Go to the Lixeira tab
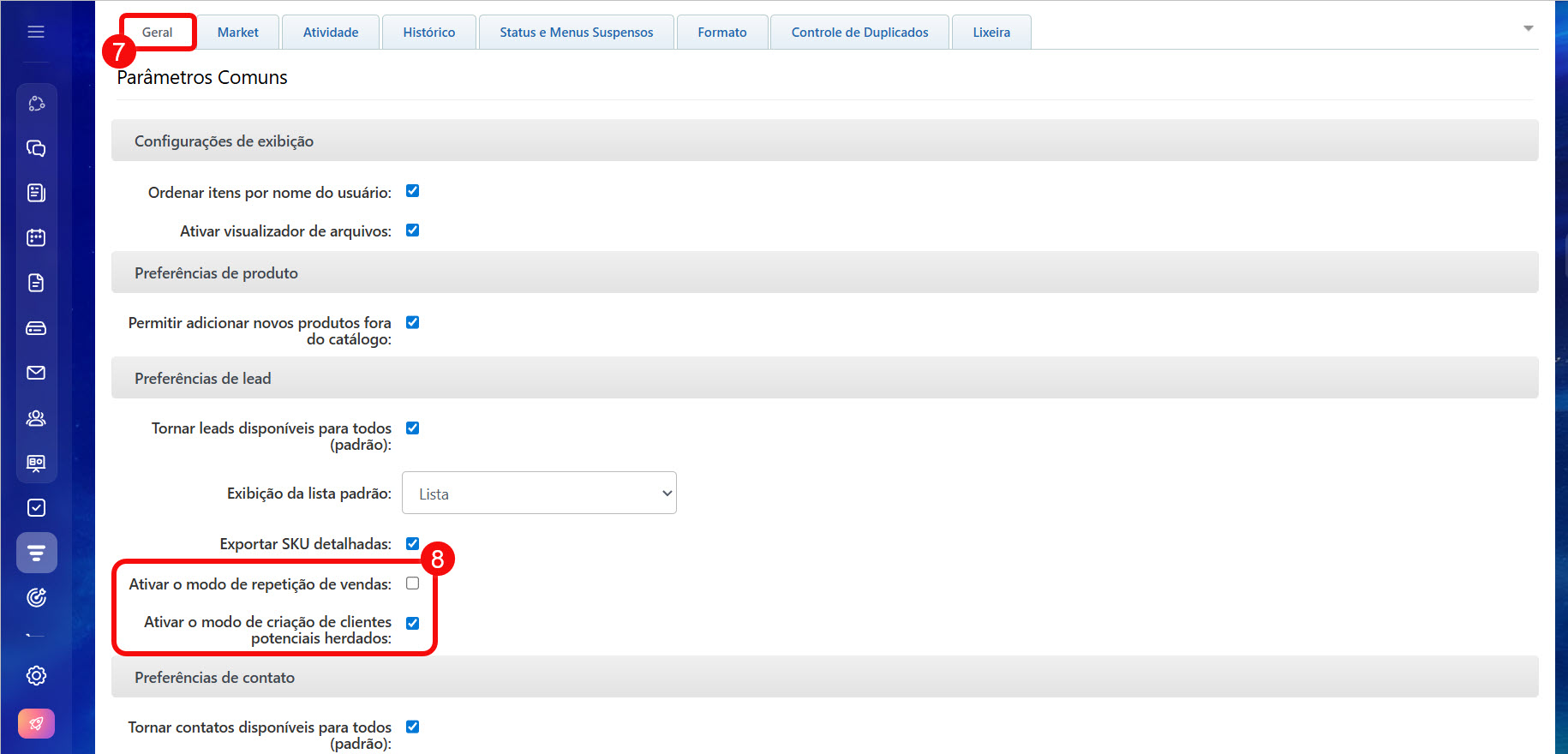 click(991, 33)
